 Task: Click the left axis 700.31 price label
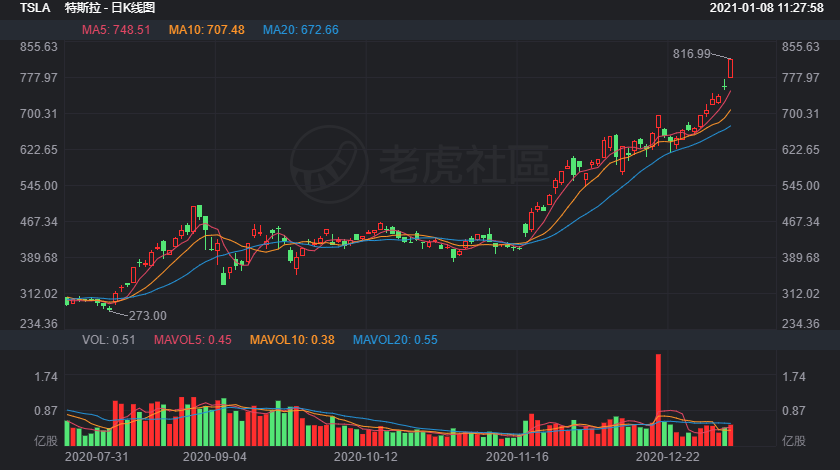[x=39, y=114]
